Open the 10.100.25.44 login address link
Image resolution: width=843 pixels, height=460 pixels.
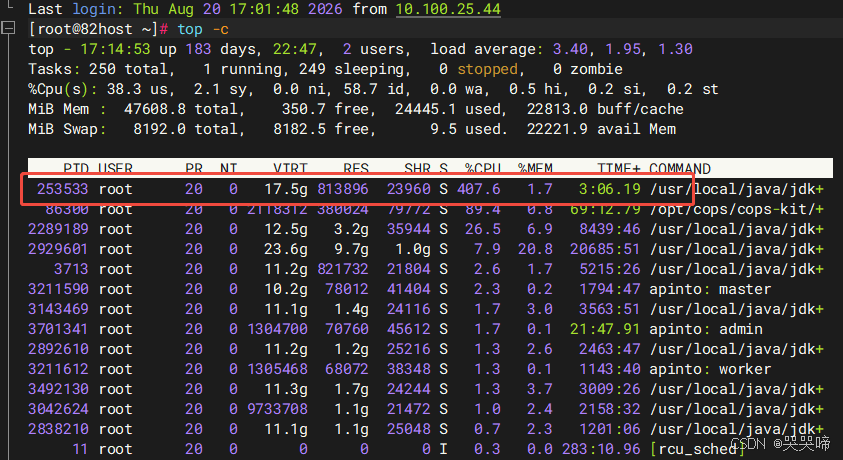(x=448, y=9)
